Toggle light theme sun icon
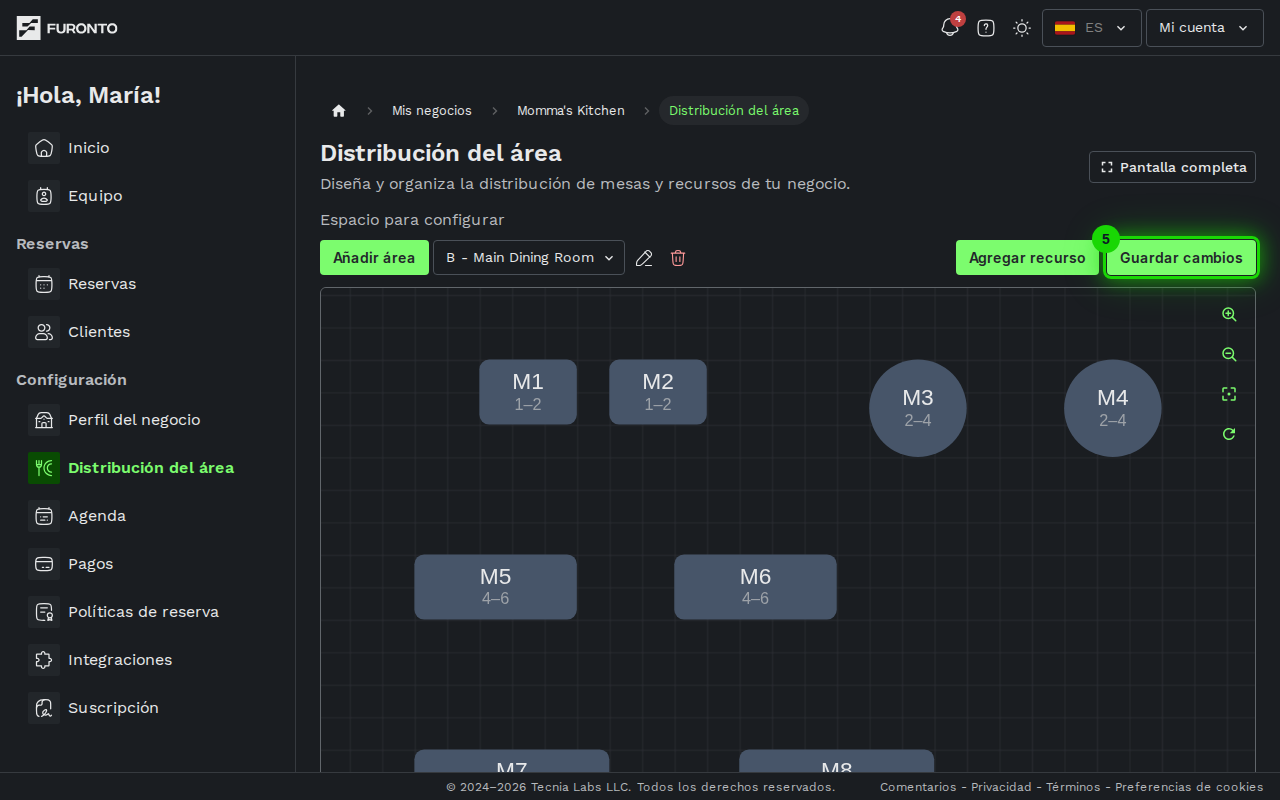Viewport: 1280px width, 800px height. (1022, 28)
